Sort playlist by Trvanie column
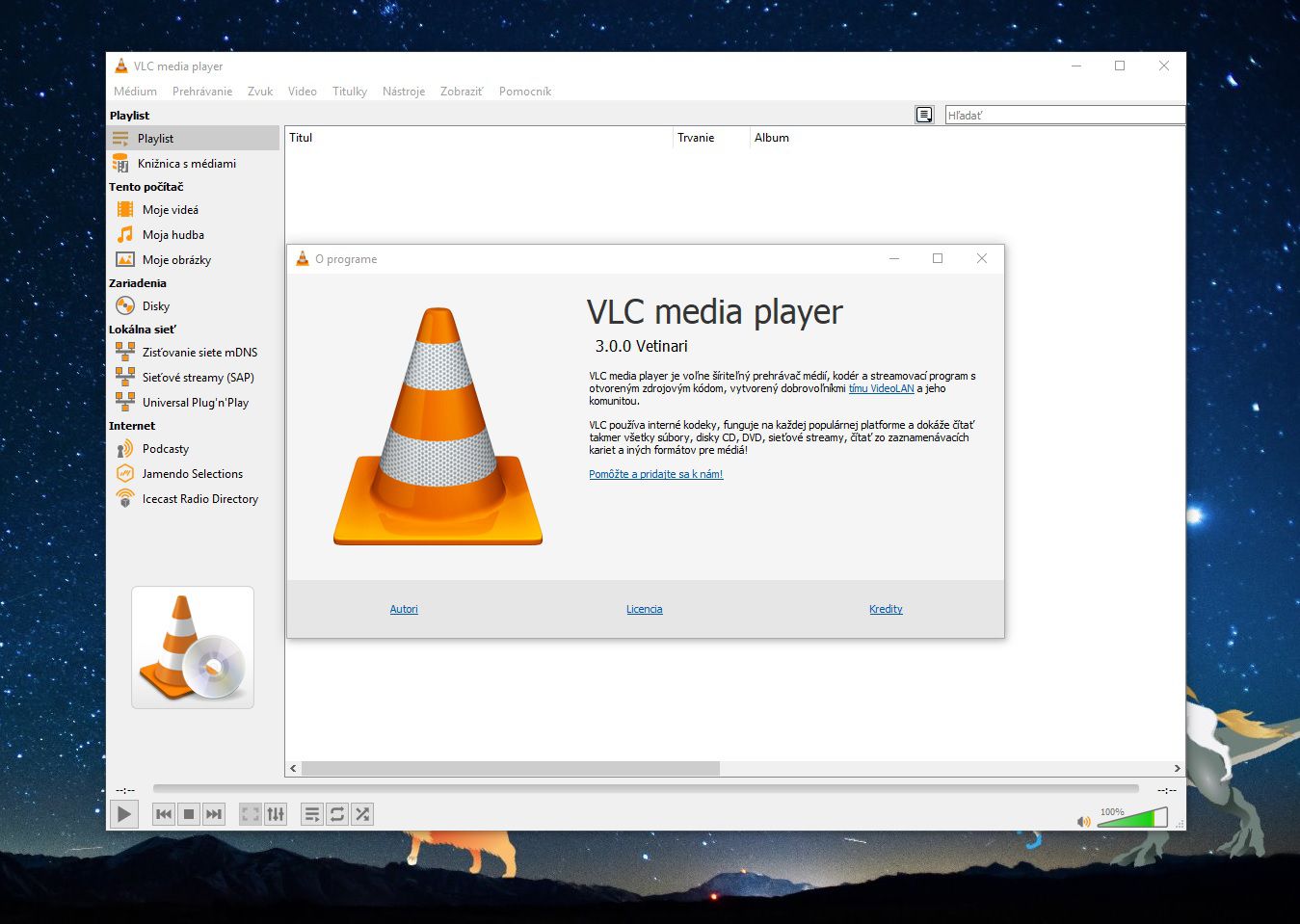This screenshot has height=924, width=1300. pyautogui.click(x=712, y=138)
